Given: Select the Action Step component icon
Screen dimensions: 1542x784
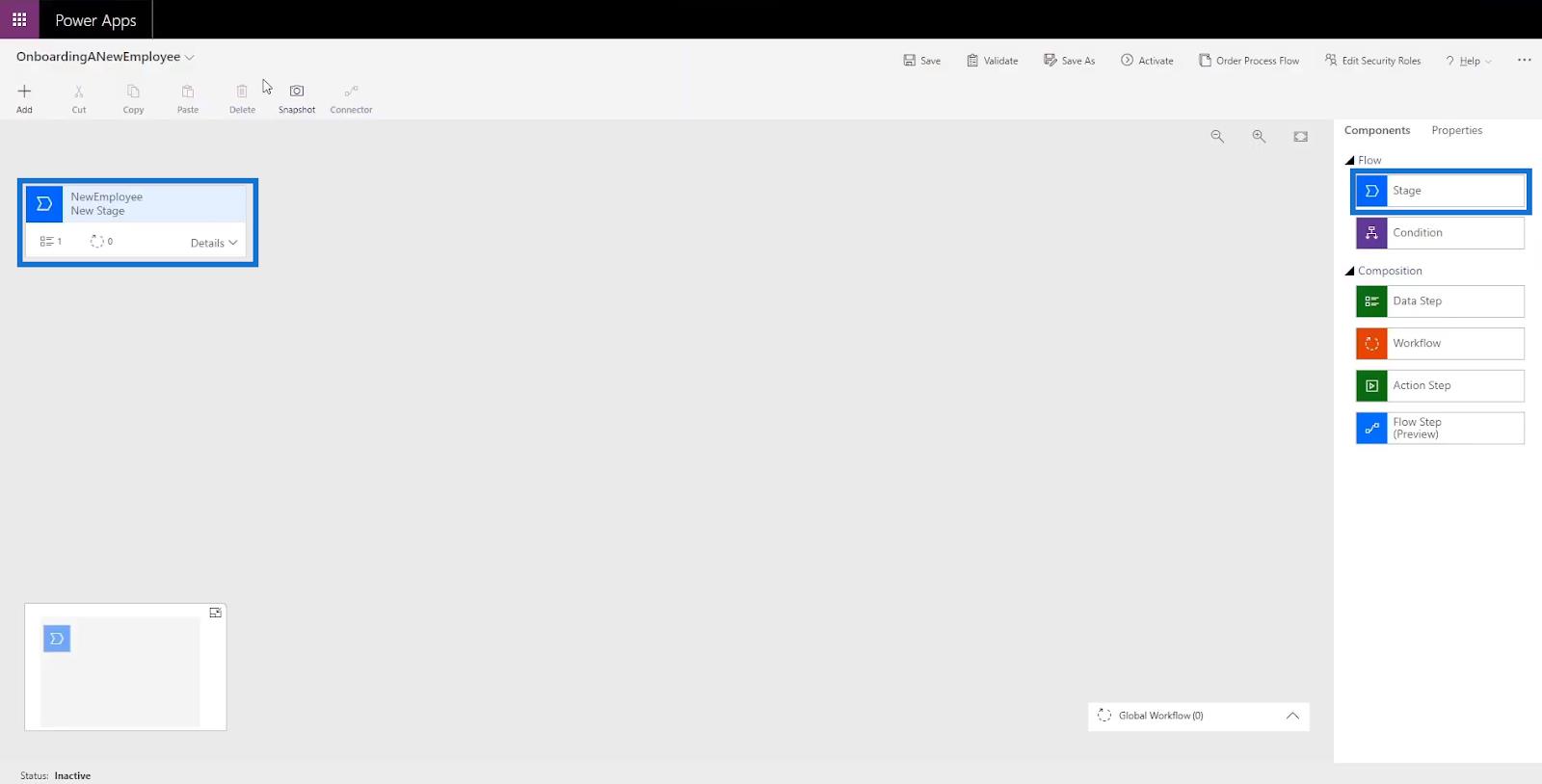Looking at the screenshot, I should [x=1371, y=386].
